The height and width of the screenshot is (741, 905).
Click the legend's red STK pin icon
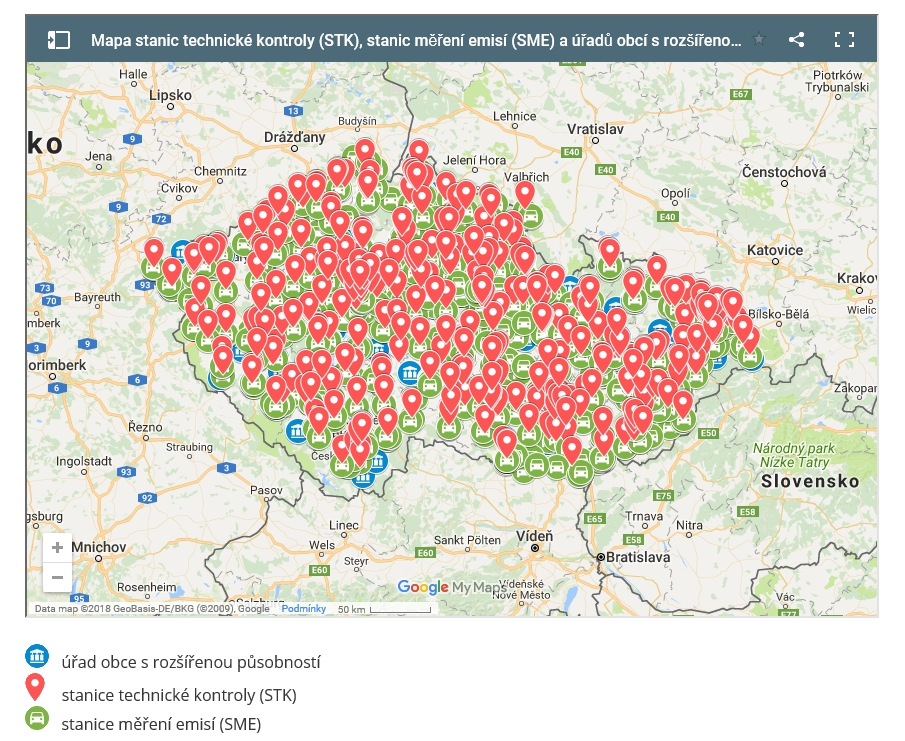point(35,687)
